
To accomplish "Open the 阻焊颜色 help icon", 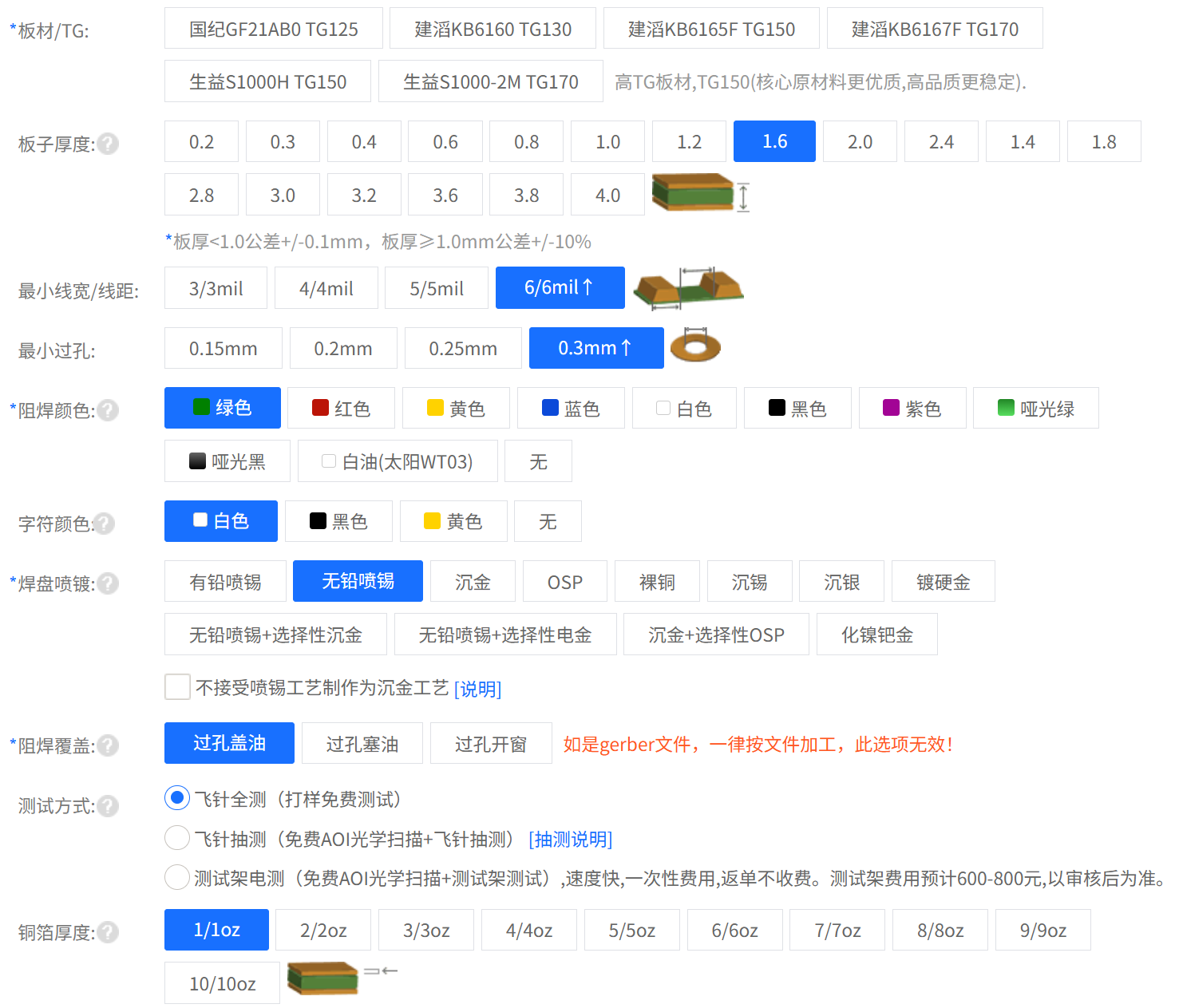I will [109, 409].
